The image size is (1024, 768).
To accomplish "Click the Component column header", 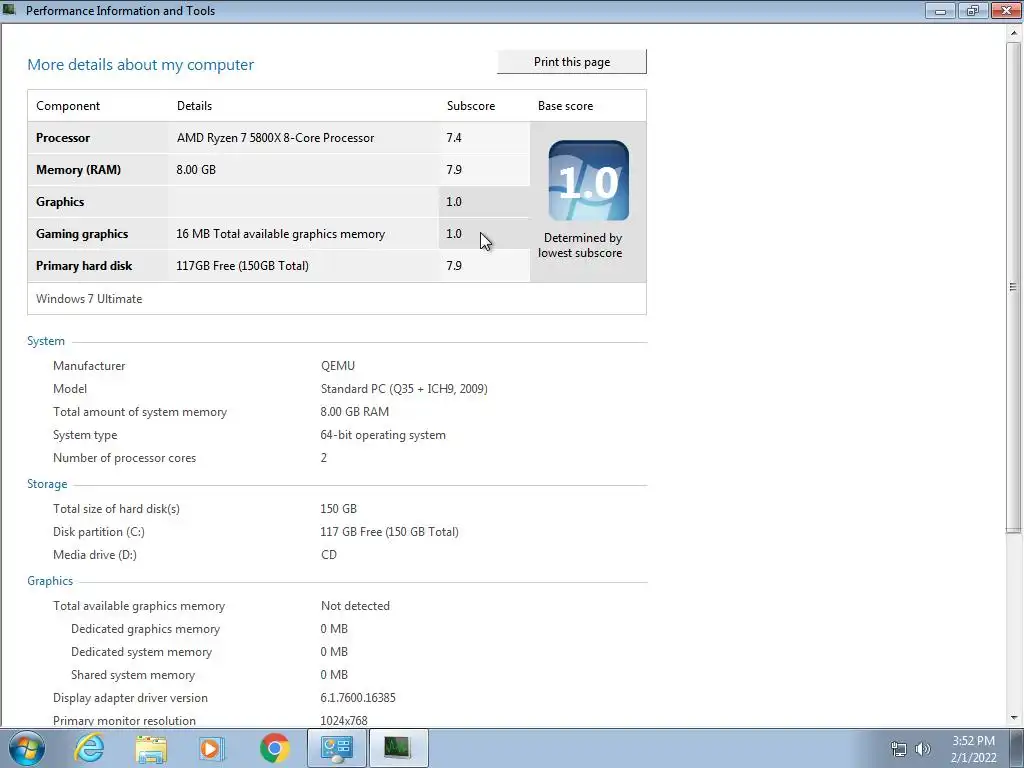I will (x=68, y=106).
